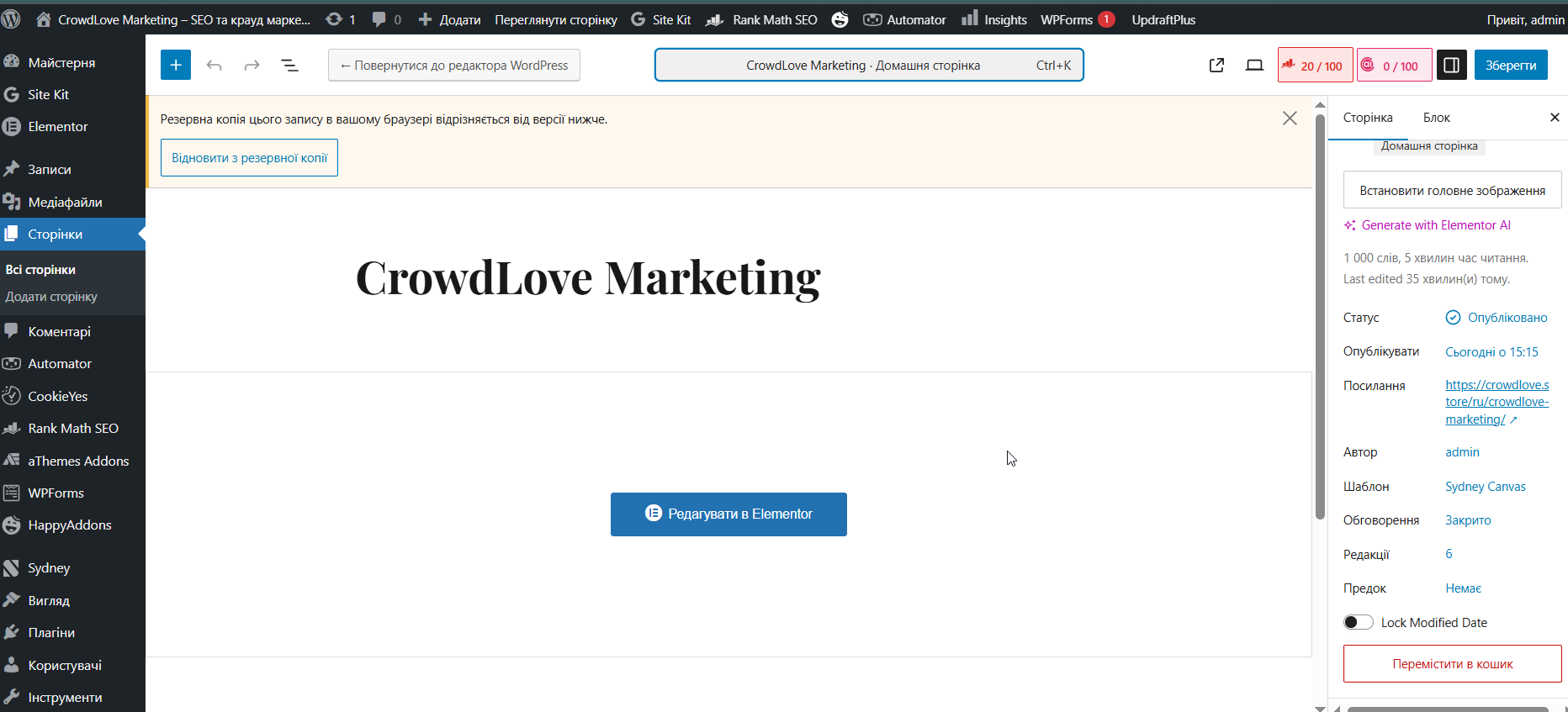Screen dimensions: 1568x712
Task: Redo the editor change
Action: click(252, 65)
